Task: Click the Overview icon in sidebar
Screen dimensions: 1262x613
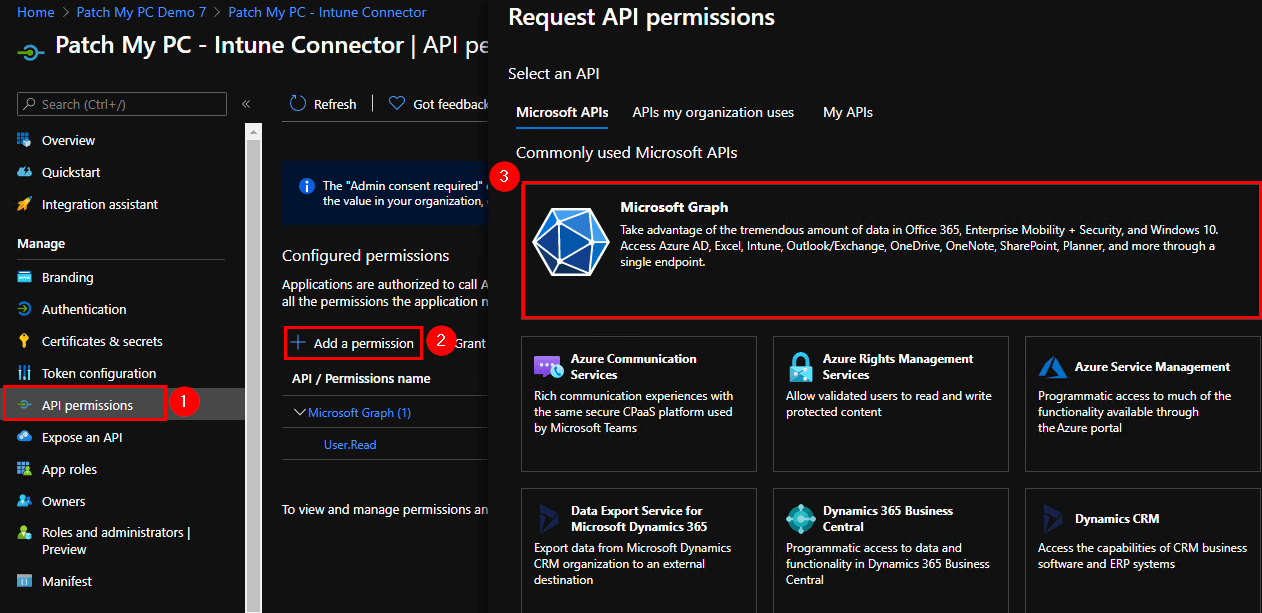Action: click(x=25, y=140)
